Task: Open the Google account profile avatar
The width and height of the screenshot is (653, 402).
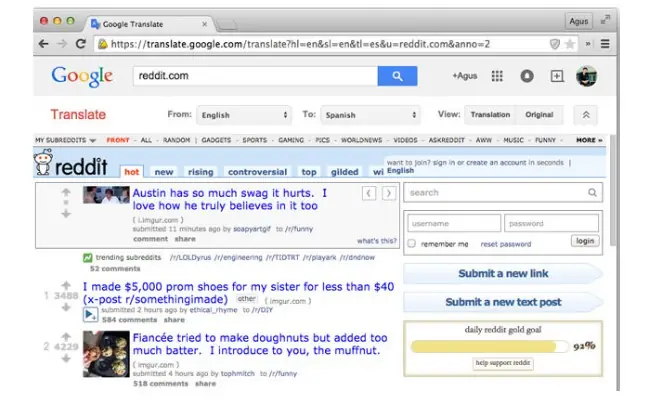Action: tap(587, 76)
